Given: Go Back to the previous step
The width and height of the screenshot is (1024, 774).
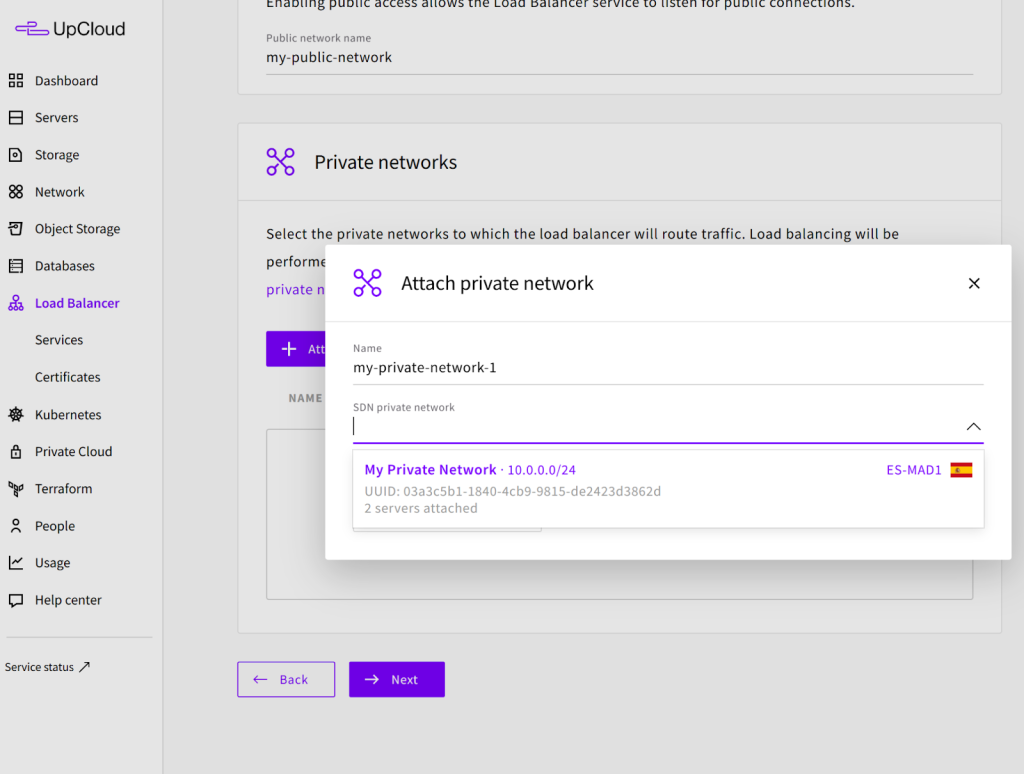Looking at the screenshot, I should [x=285, y=680].
